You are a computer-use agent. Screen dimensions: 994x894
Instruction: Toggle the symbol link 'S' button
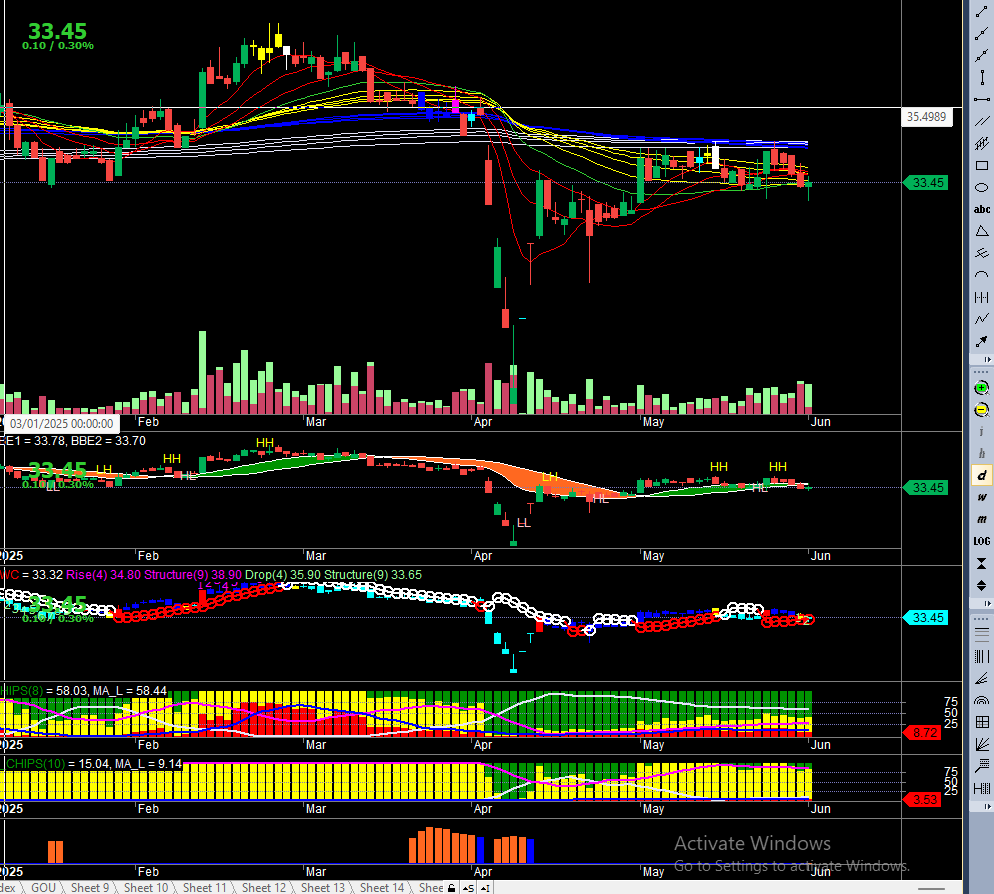tap(468, 888)
